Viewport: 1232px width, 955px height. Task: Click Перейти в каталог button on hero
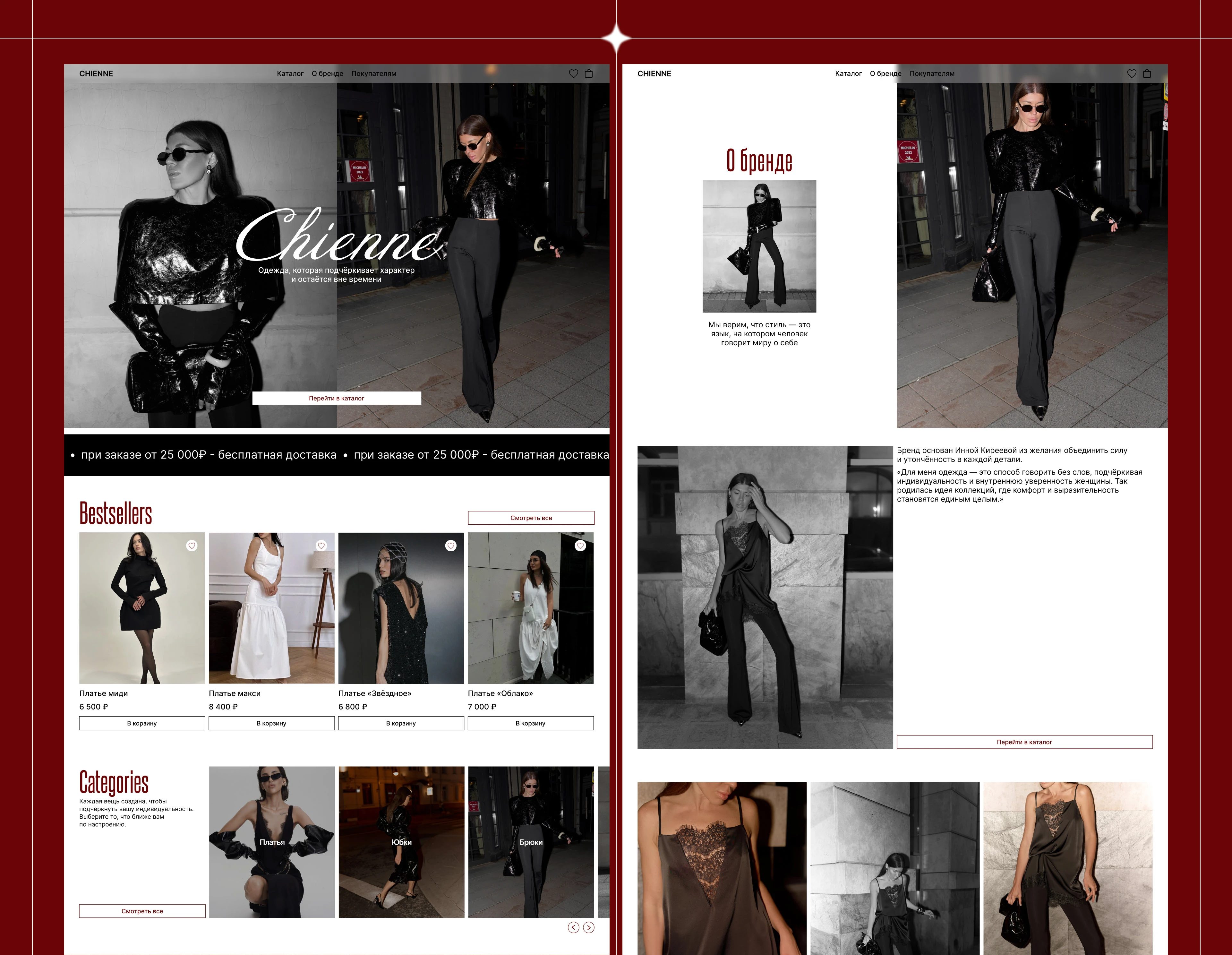point(336,398)
